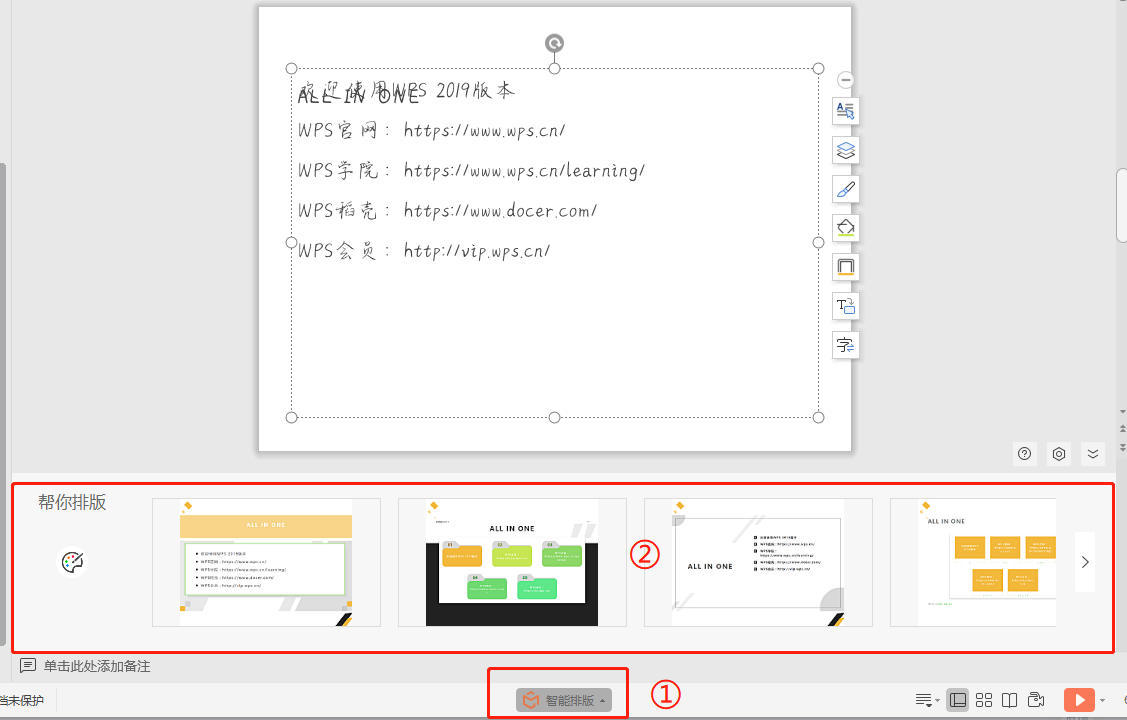
Task: Open the notes display dropdown in status bar
Action: coord(927,700)
